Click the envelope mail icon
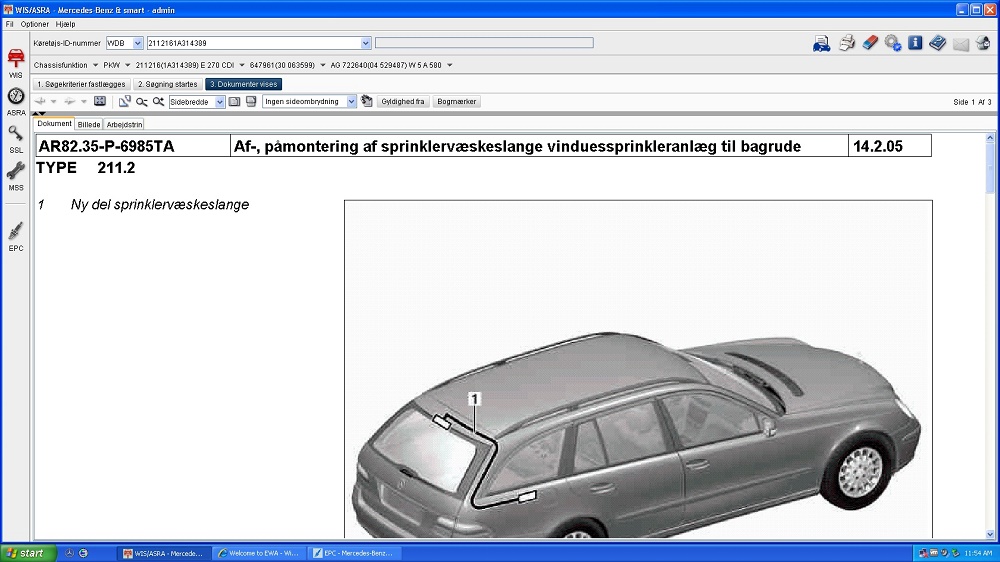 [960, 44]
